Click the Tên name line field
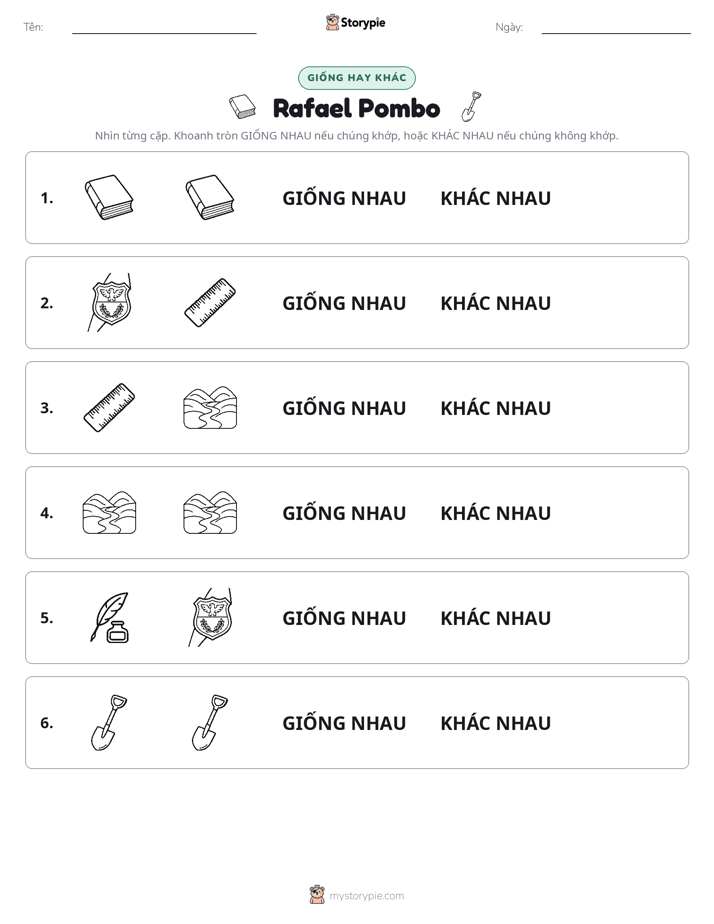Image resolution: width=714 pixels, height=924 pixels. tap(164, 27)
